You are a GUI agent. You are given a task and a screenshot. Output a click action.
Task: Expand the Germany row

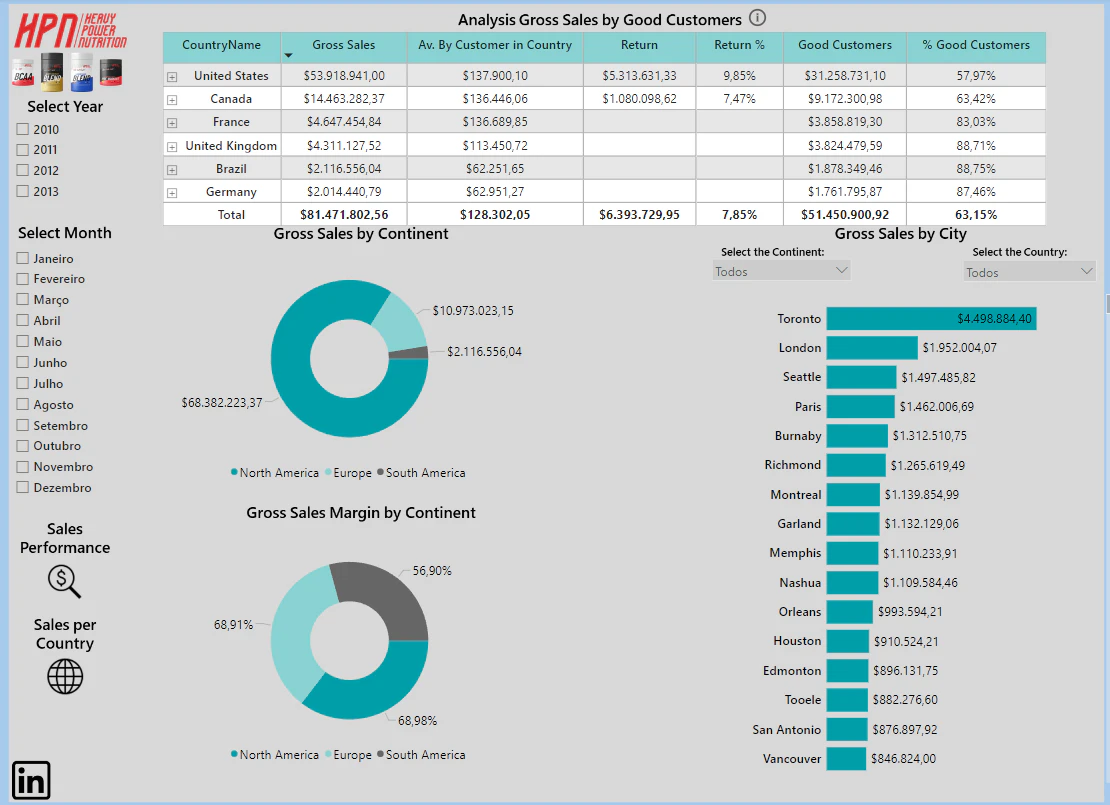pos(172,193)
